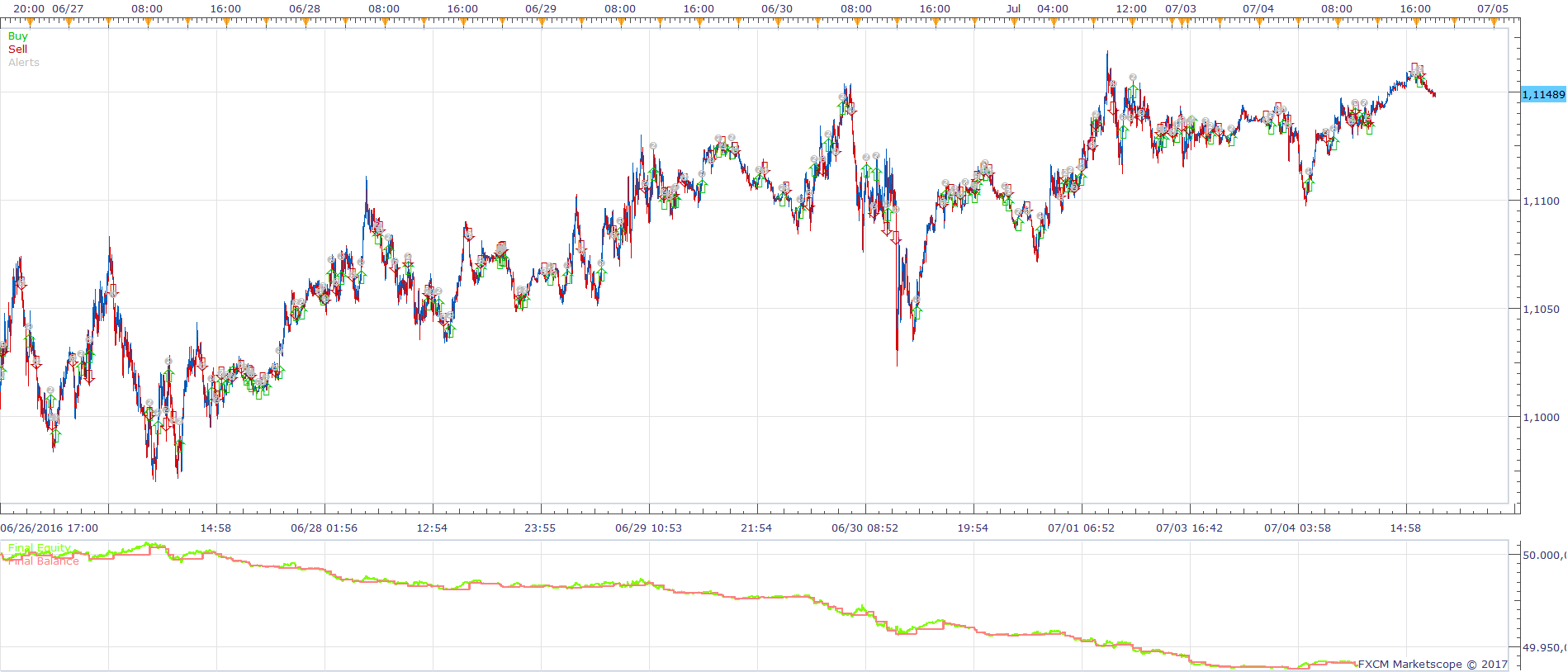This screenshot has height=672, width=1568.
Task: Click the 19:54 bottom axis label
Action: [973, 528]
